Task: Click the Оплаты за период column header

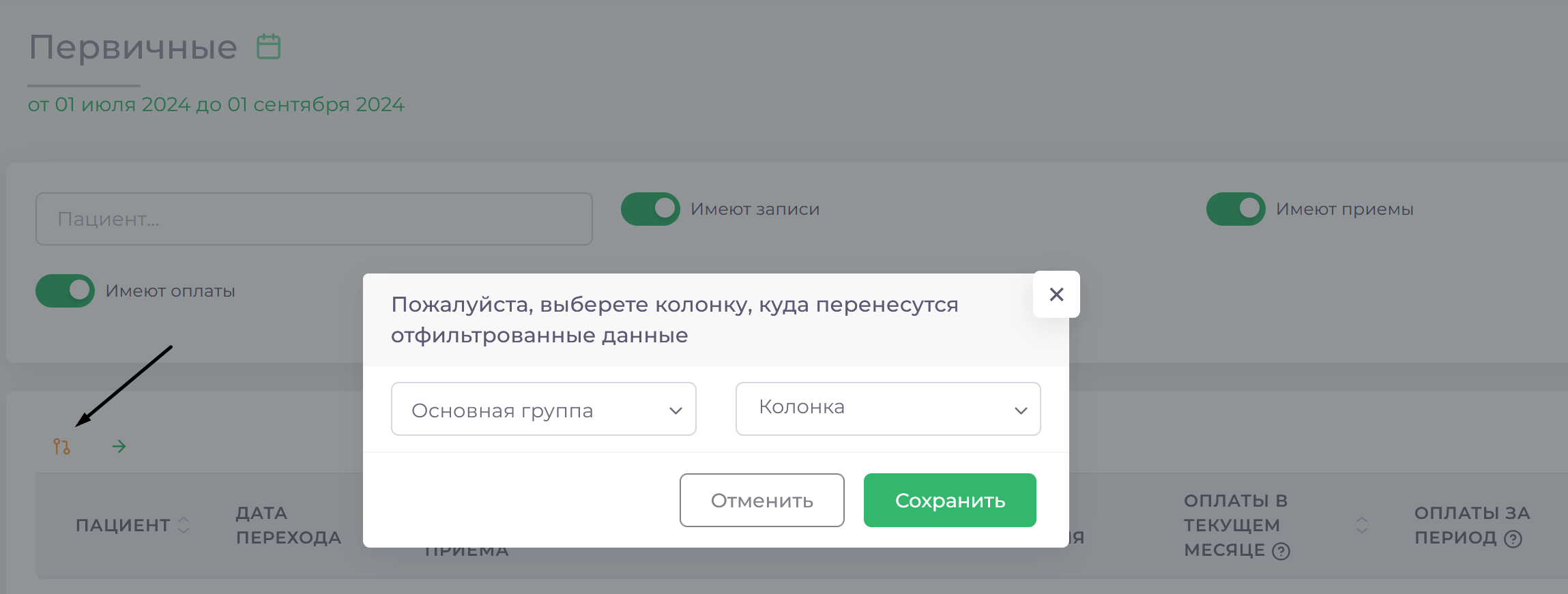Action: pyautogui.click(x=1472, y=525)
